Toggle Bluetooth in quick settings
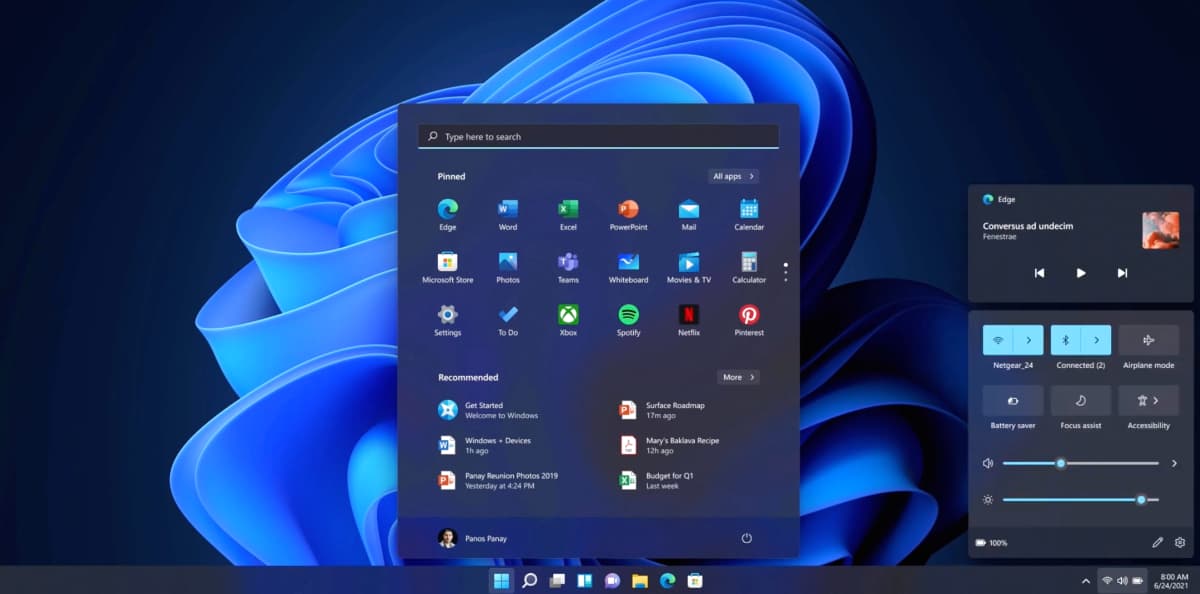 click(1066, 340)
